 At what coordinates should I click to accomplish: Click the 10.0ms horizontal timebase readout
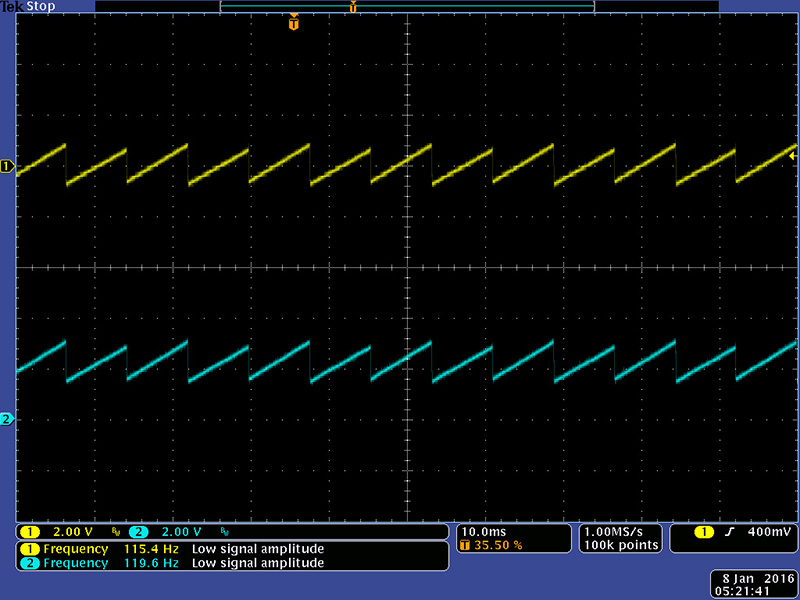(x=484, y=531)
